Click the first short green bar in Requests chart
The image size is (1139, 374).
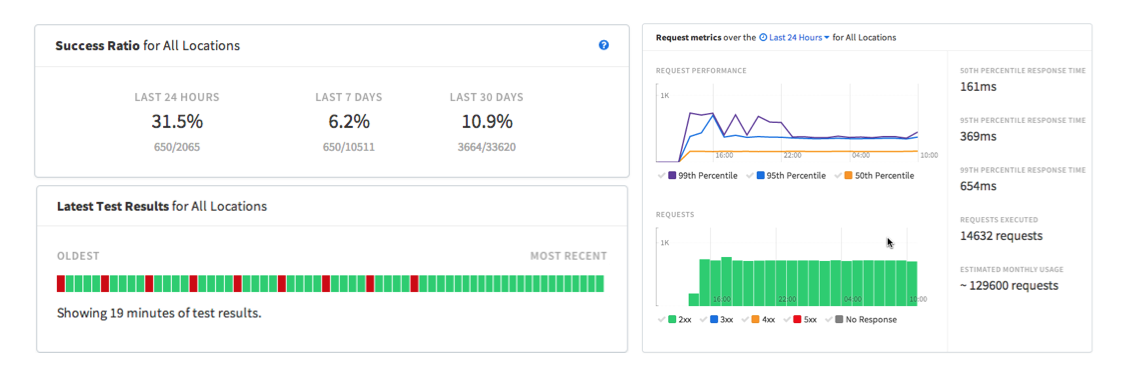point(694,299)
